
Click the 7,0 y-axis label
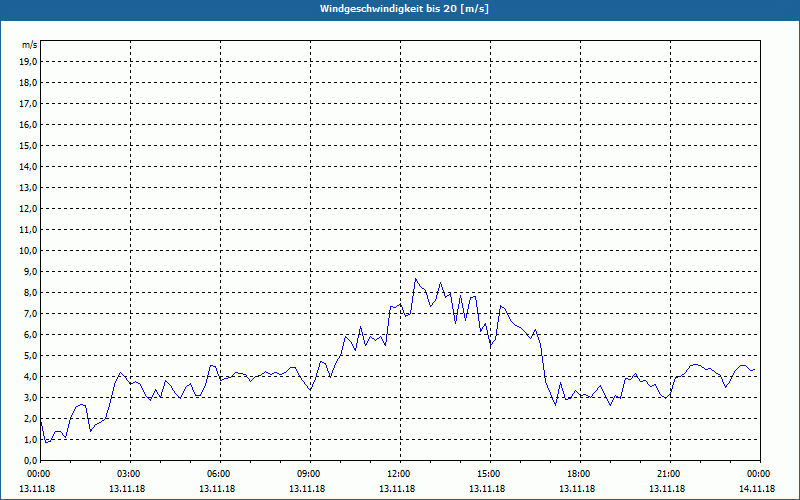(x=30, y=313)
